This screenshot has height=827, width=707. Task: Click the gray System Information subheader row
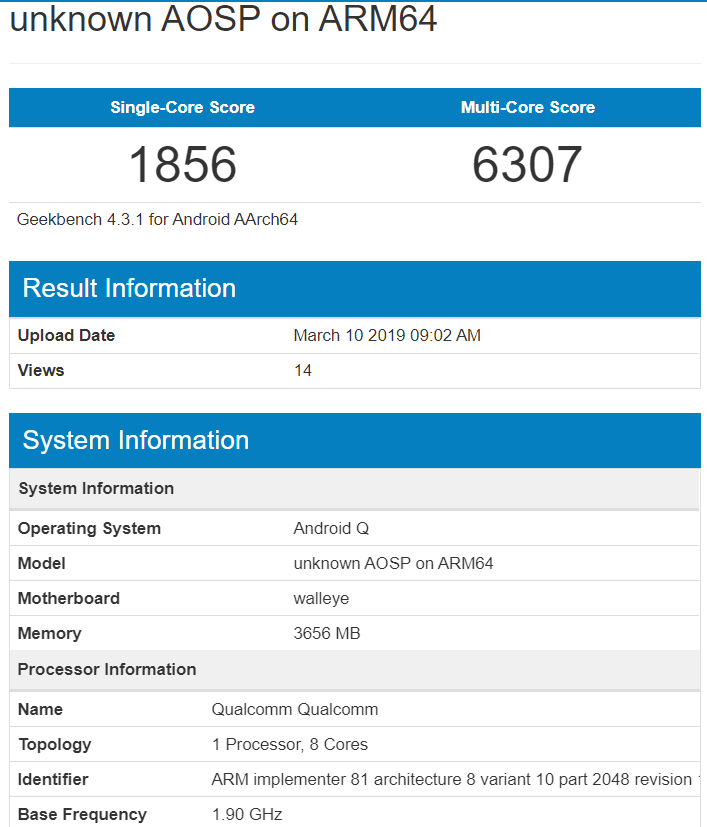[x=355, y=488]
